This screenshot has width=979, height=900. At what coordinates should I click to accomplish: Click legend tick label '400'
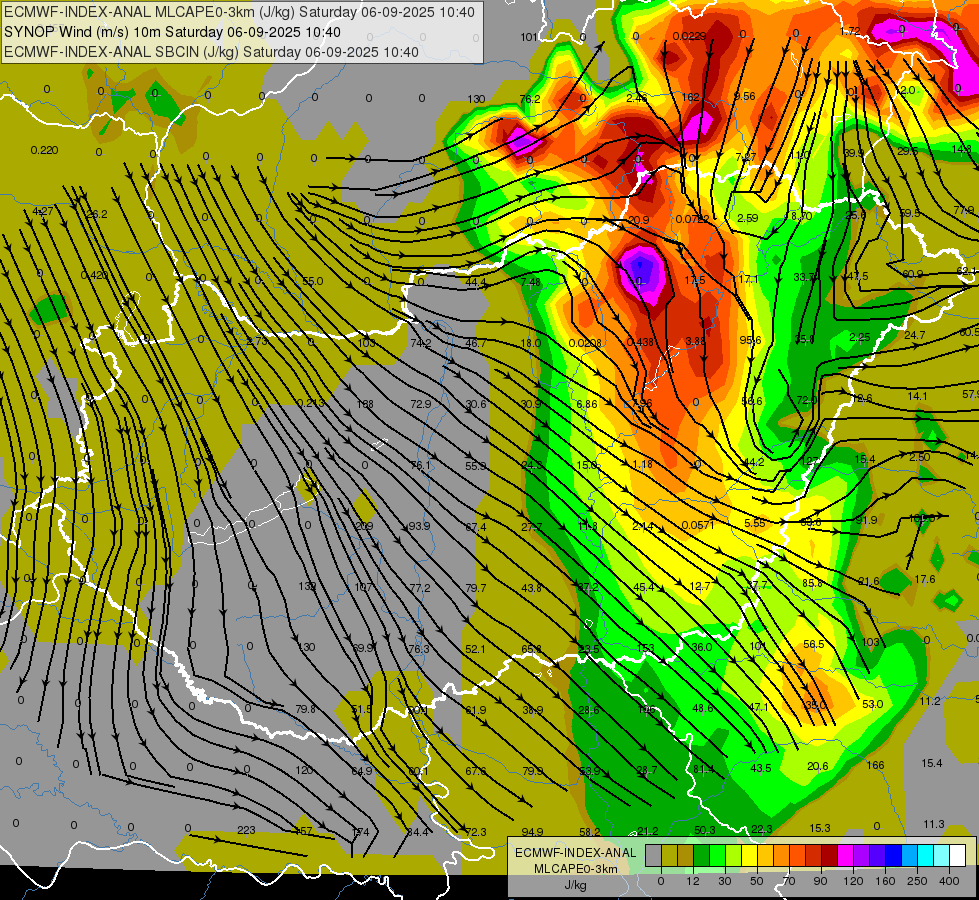coord(949,881)
